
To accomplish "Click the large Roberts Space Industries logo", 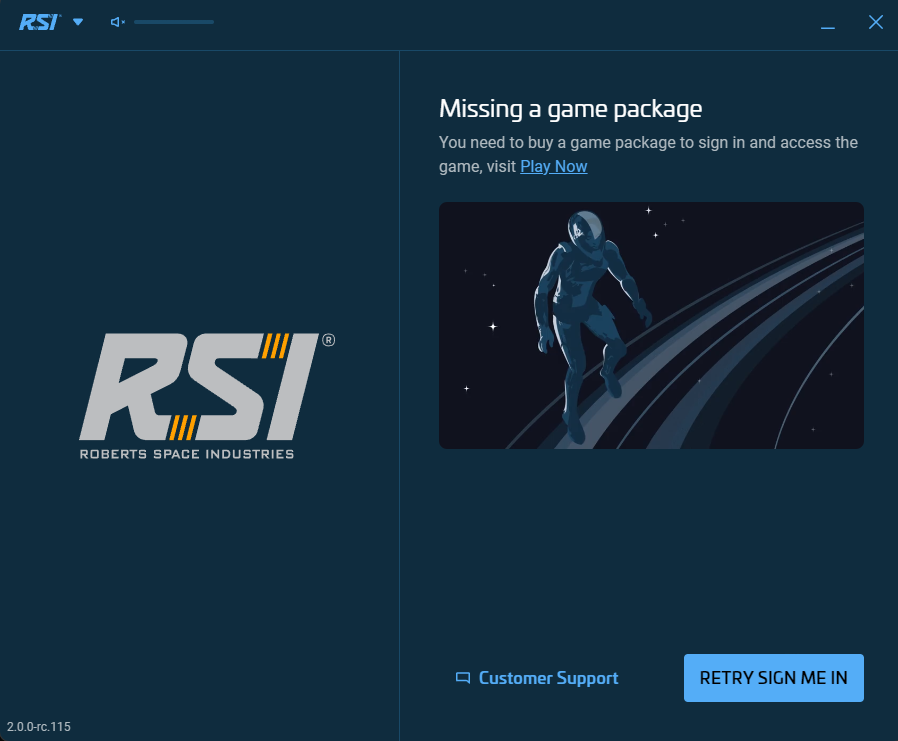I will point(207,396).
